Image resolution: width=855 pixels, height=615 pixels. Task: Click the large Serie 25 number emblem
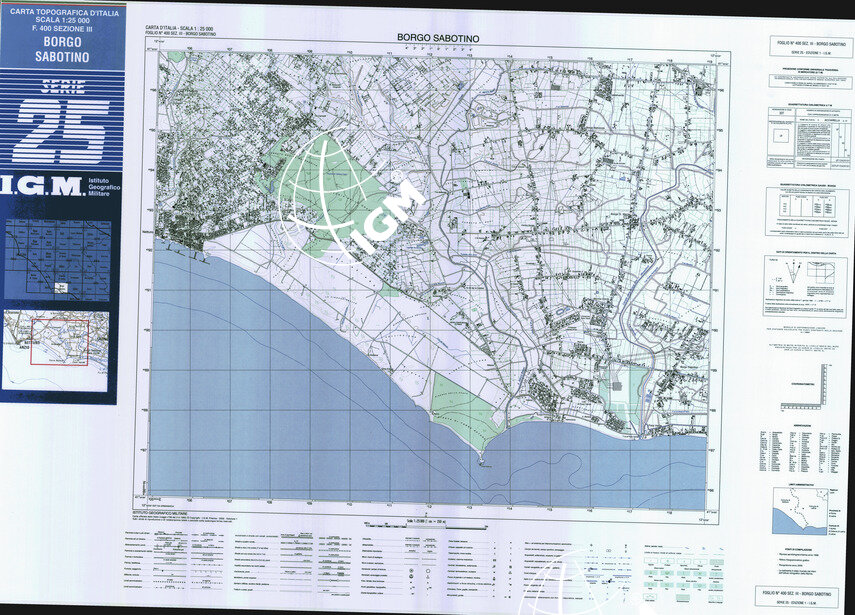62,130
